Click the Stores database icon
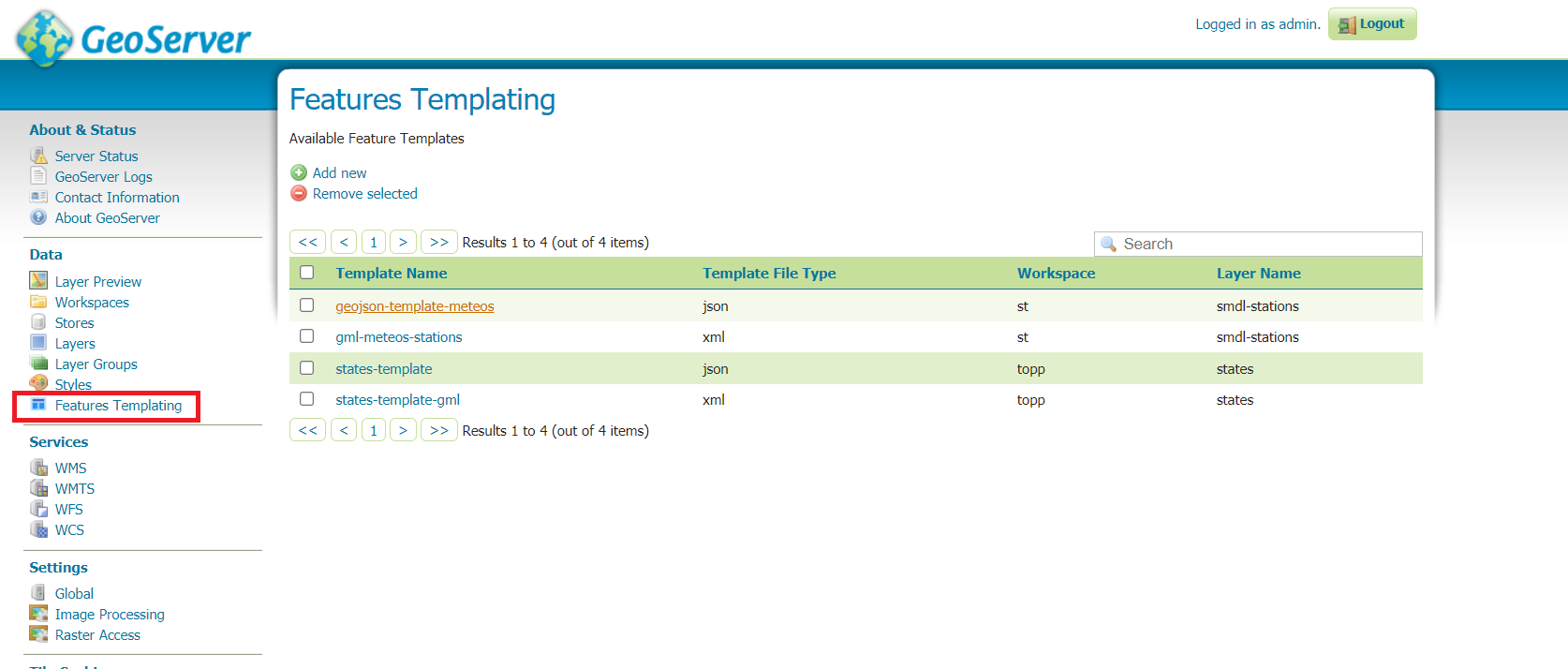The image size is (1568, 669). pyautogui.click(x=38, y=322)
